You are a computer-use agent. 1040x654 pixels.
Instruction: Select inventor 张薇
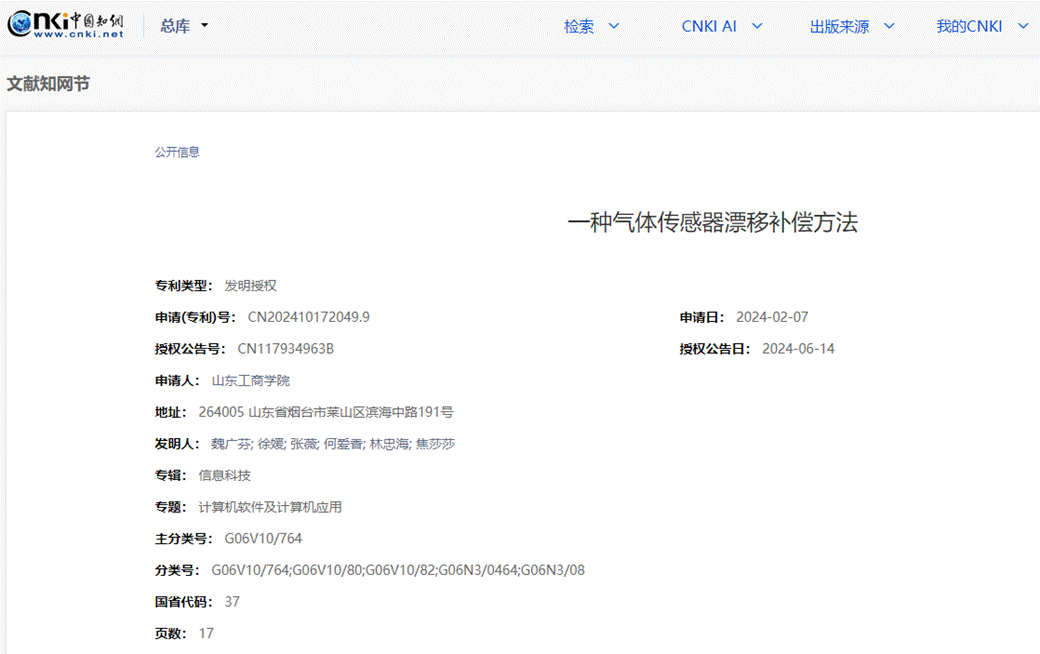(303, 443)
